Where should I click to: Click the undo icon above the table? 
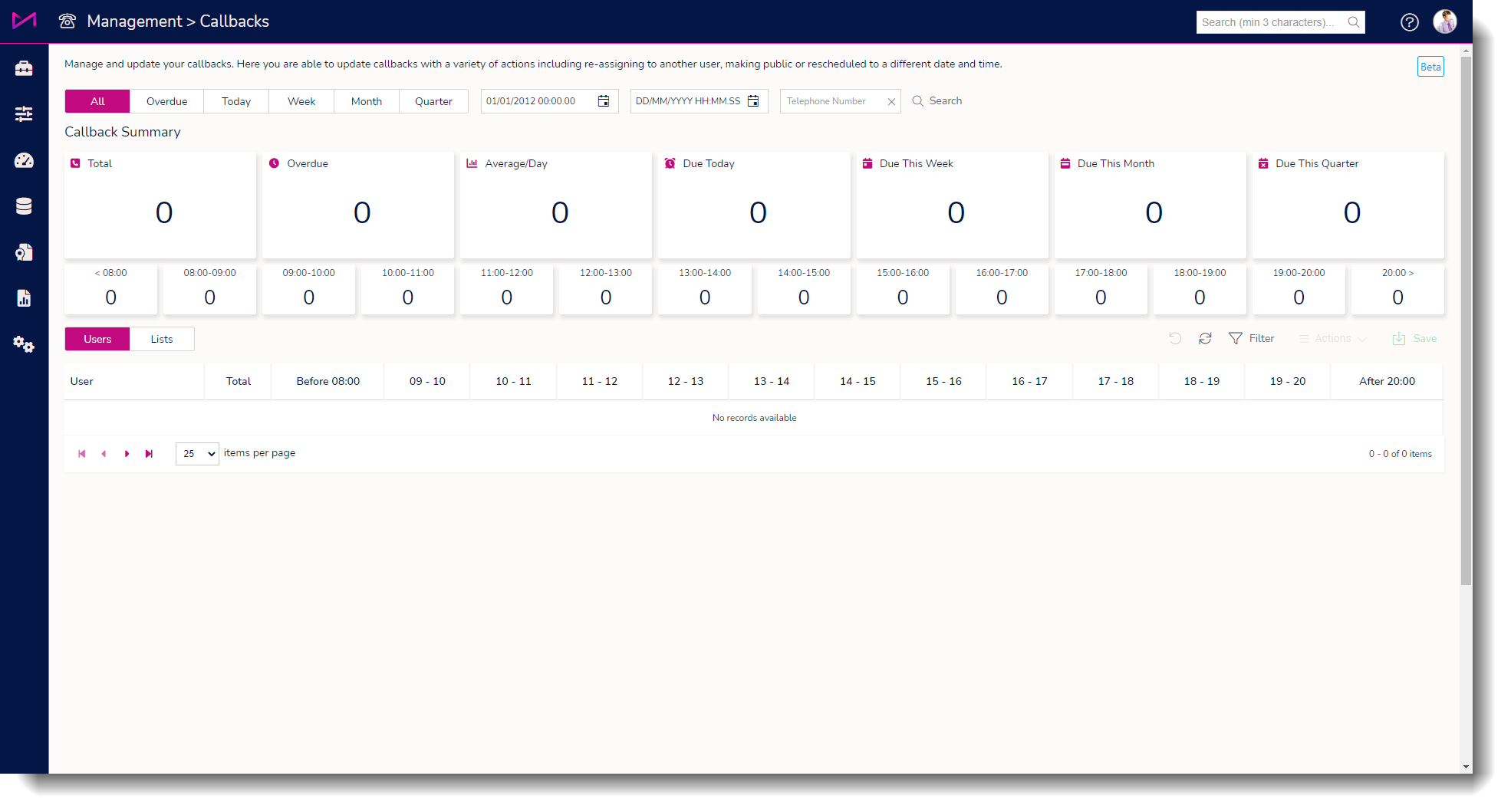point(1175,338)
